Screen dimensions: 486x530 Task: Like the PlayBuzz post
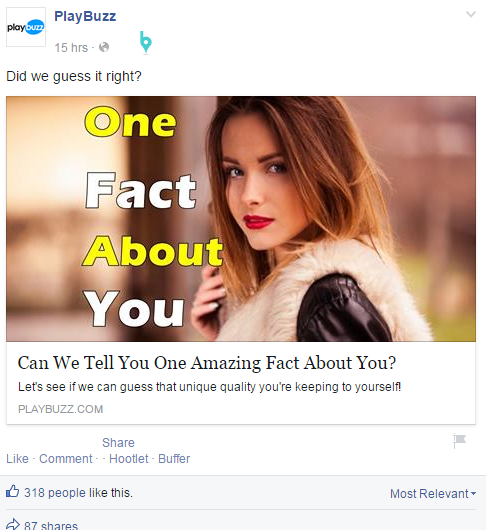tap(17, 459)
